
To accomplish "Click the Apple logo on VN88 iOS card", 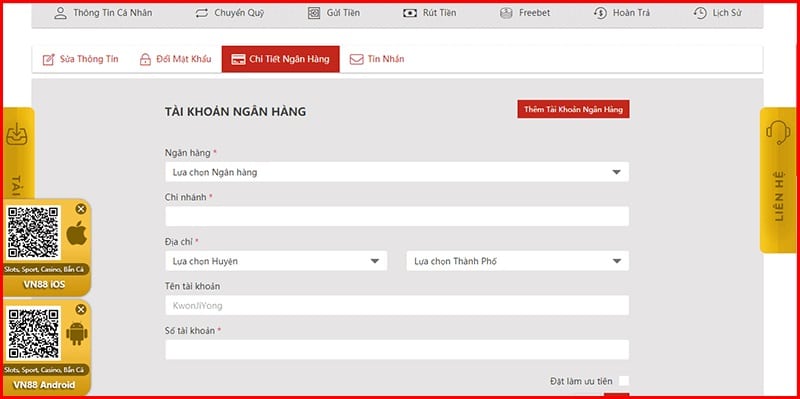I will pos(77,234).
